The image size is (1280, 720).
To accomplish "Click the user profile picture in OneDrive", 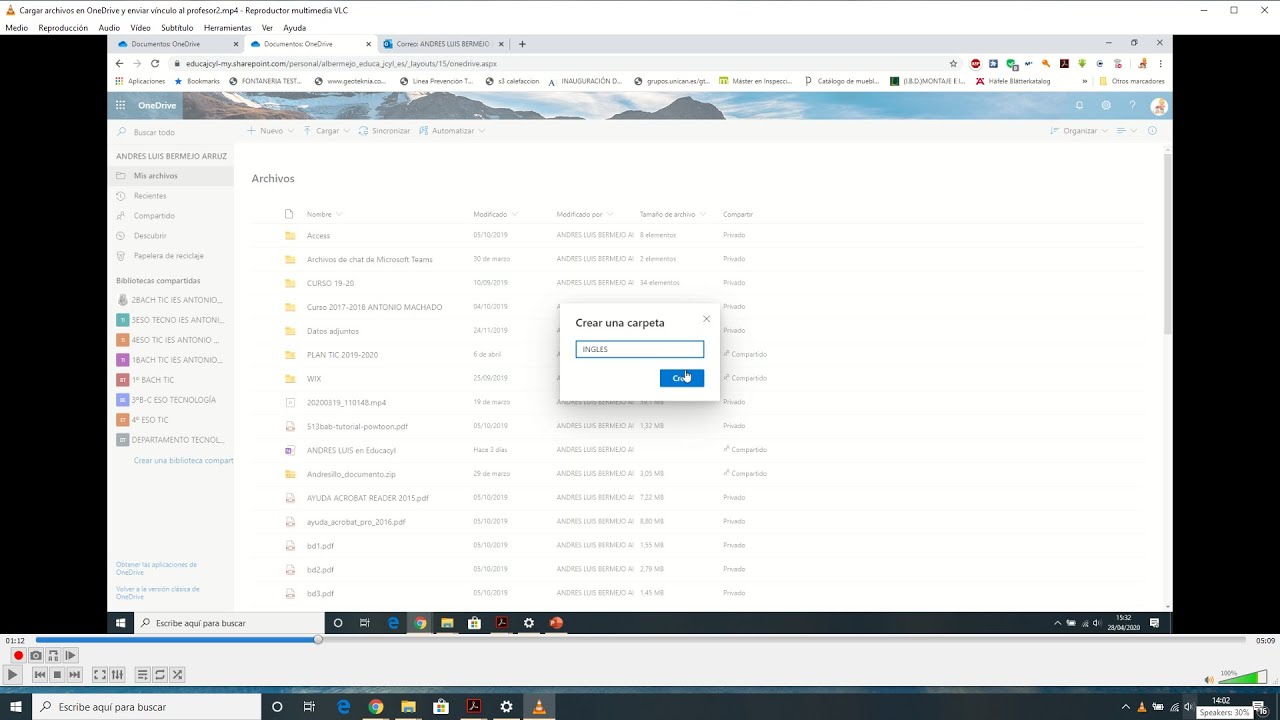I will tap(1159, 106).
